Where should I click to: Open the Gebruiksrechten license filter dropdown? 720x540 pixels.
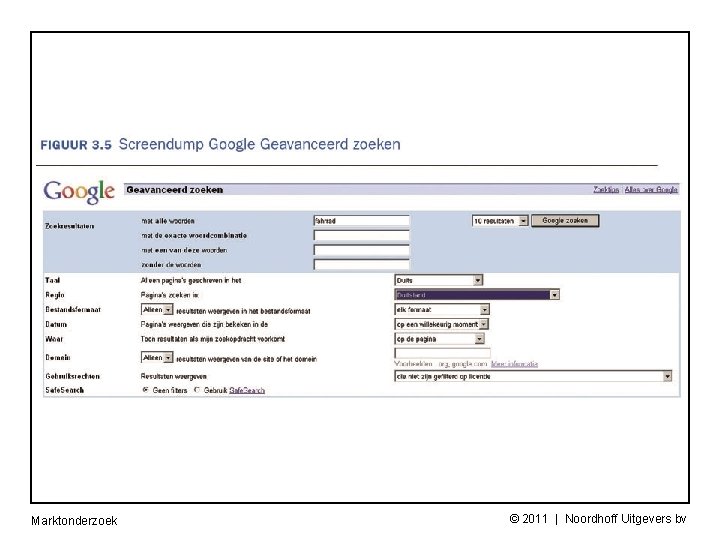point(533,377)
